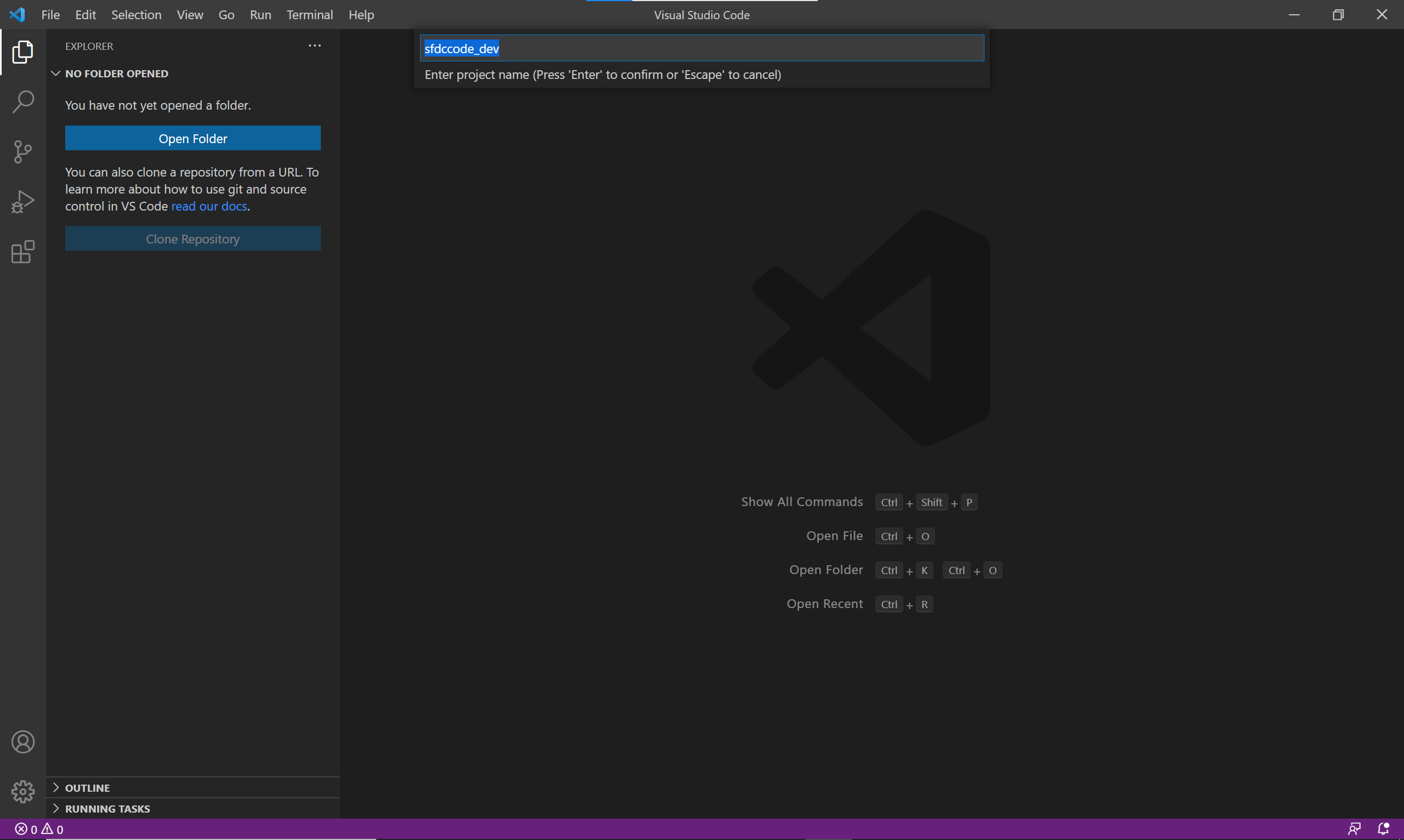Click the feedback icon in status bar
The height and width of the screenshot is (840, 1404).
[x=1354, y=828]
